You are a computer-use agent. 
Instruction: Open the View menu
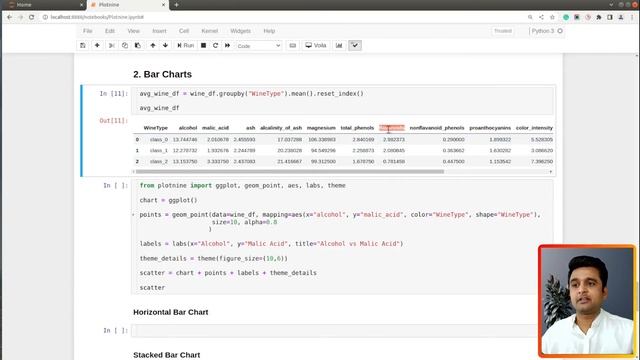tap(133, 31)
